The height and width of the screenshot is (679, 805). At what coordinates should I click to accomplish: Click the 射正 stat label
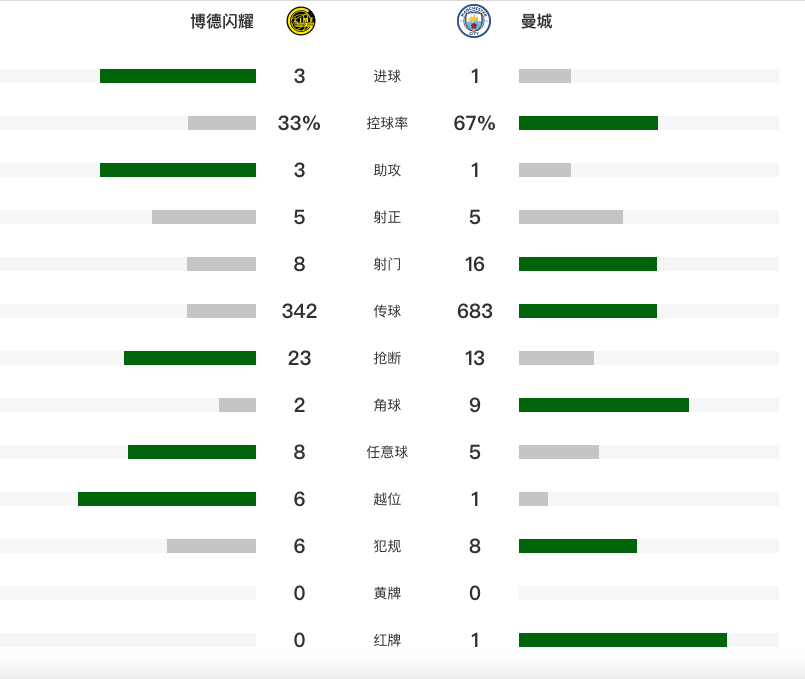tap(387, 217)
